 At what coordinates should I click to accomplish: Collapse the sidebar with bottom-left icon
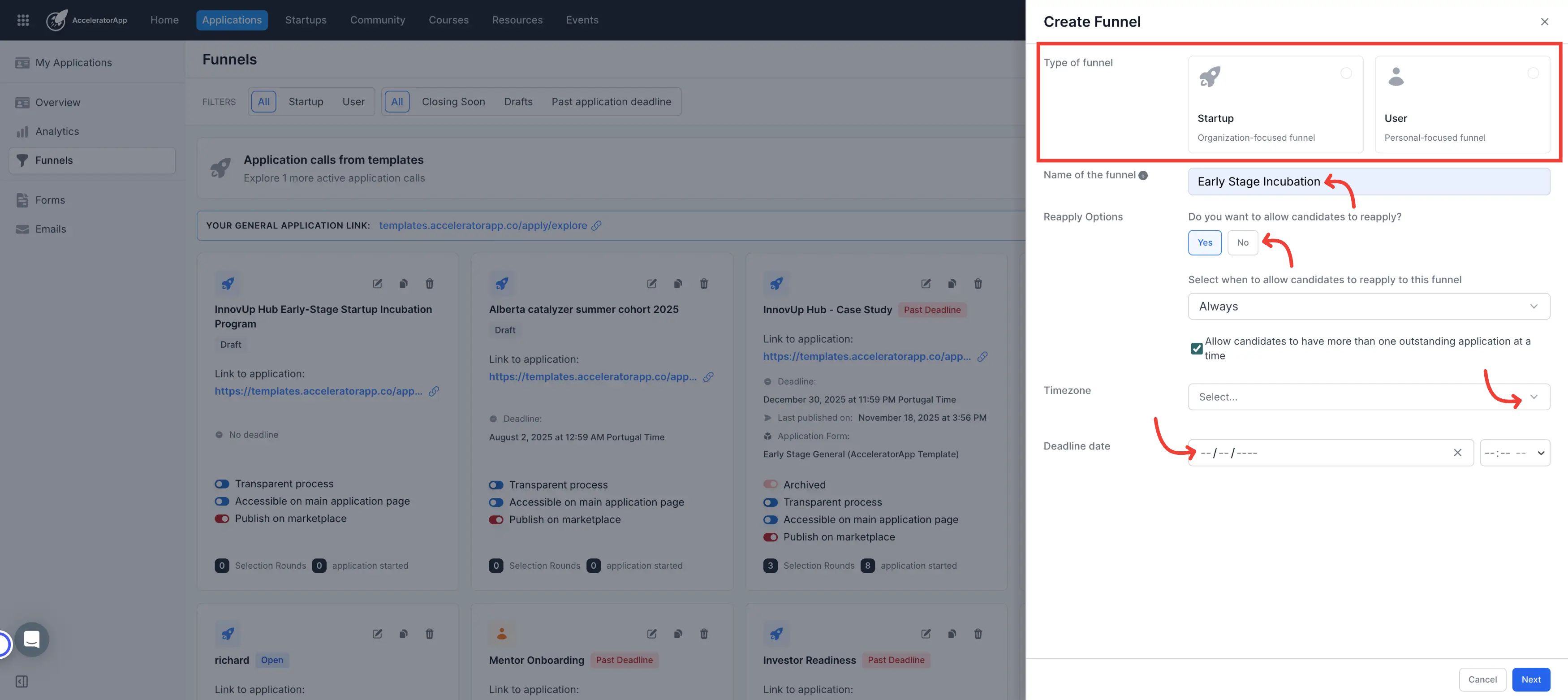(x=22, y=681)
